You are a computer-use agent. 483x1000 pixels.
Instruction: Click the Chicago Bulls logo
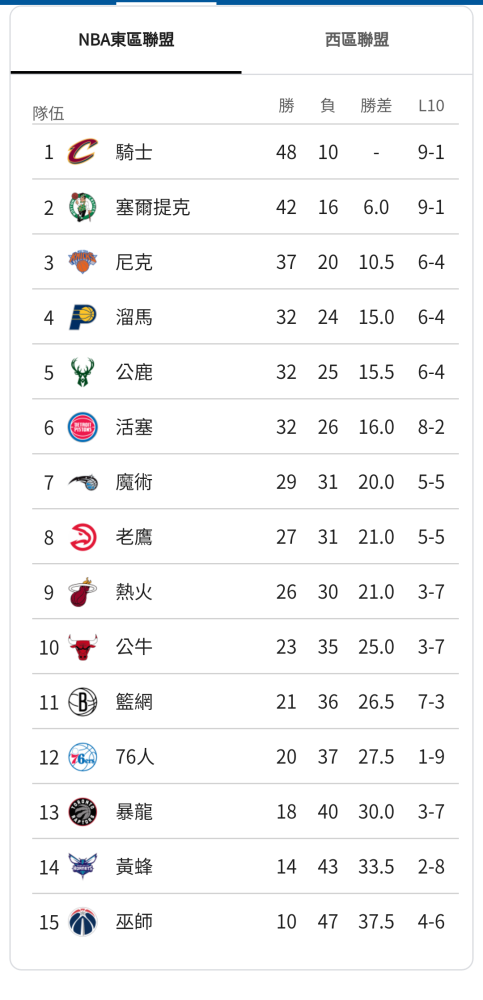pyautogui.click(x=83, y=647)
